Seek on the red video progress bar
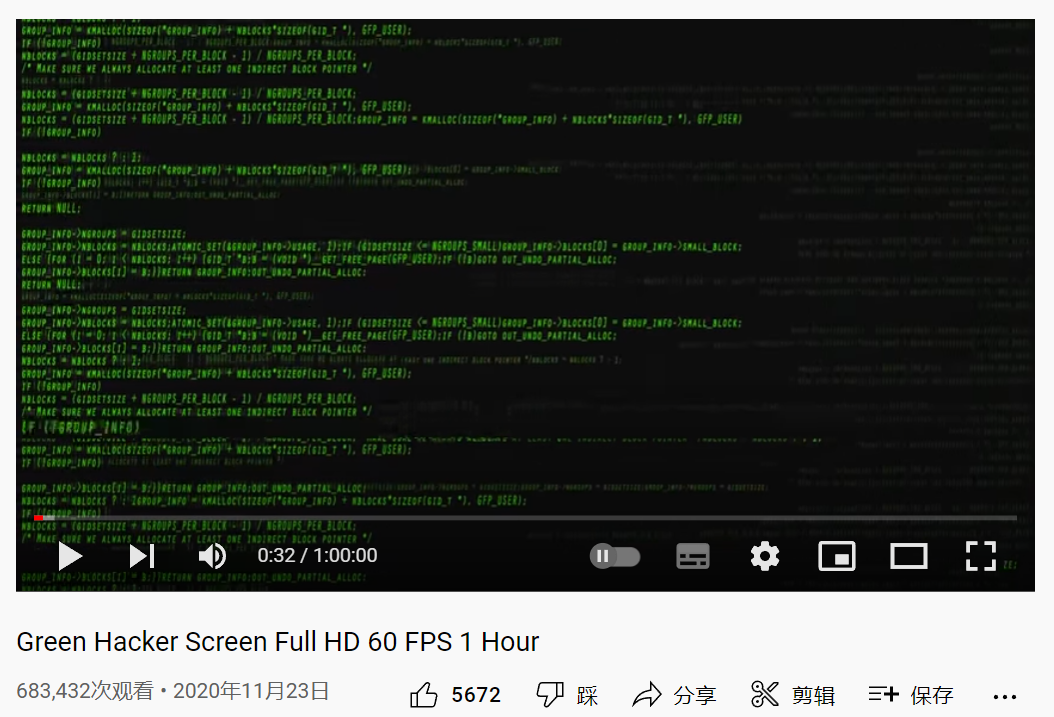Image resolution: width=1054 pixels, height=717 pixels. [x=525, y=518]
